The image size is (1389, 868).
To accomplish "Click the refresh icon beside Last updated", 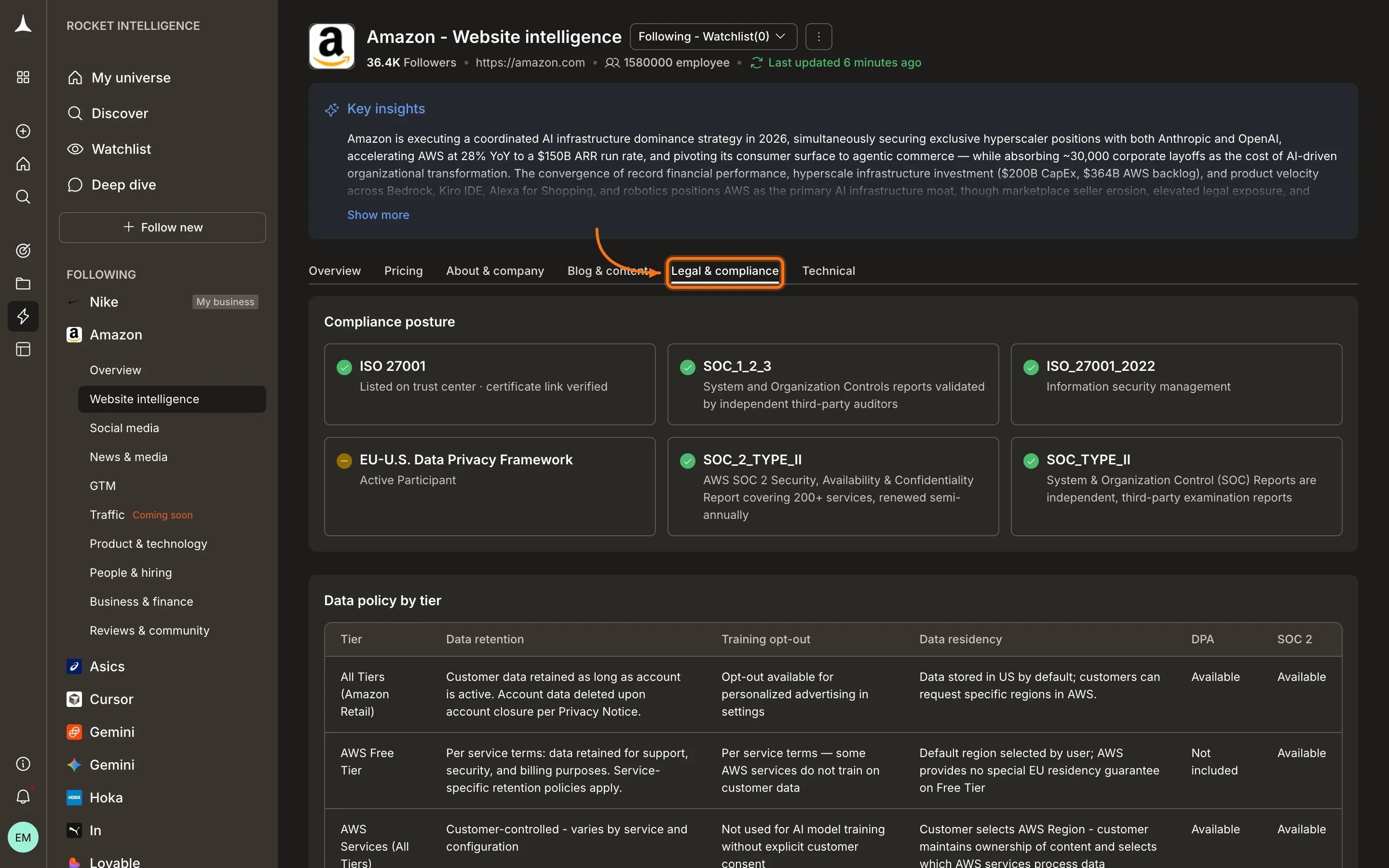I will [756, 63].
